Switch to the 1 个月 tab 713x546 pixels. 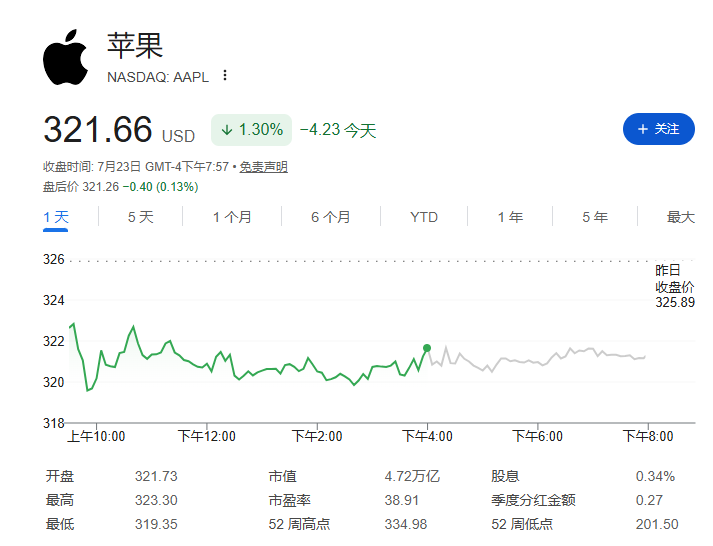point(232,217)
